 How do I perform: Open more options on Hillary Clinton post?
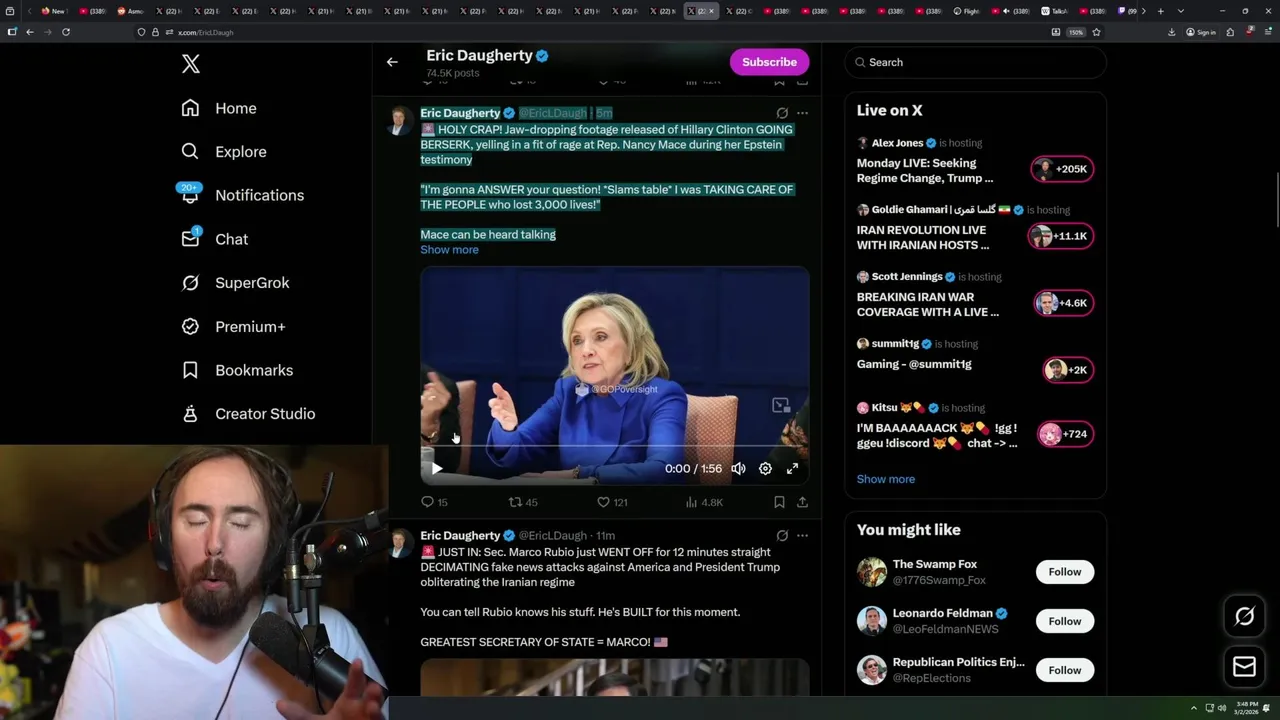(802, 113)
